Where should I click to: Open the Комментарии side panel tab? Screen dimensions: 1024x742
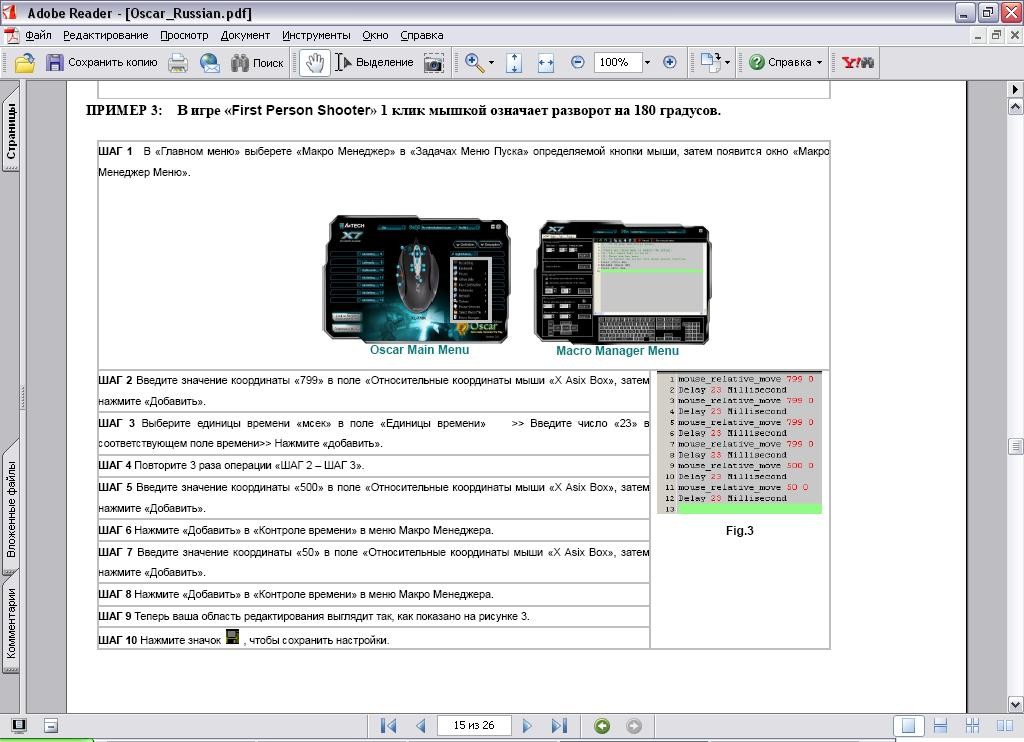pyautogui.click(x=11, y=622)
